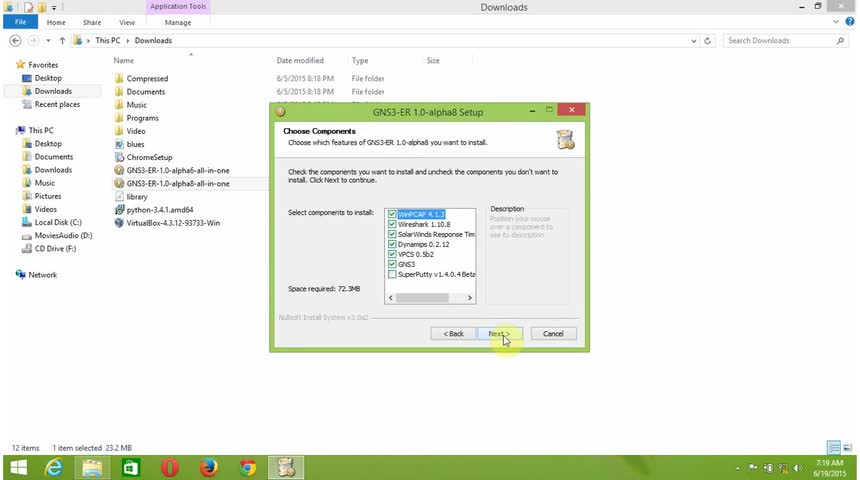
Task: Select the Application Tools contextual tab
Action: point(178,7)
